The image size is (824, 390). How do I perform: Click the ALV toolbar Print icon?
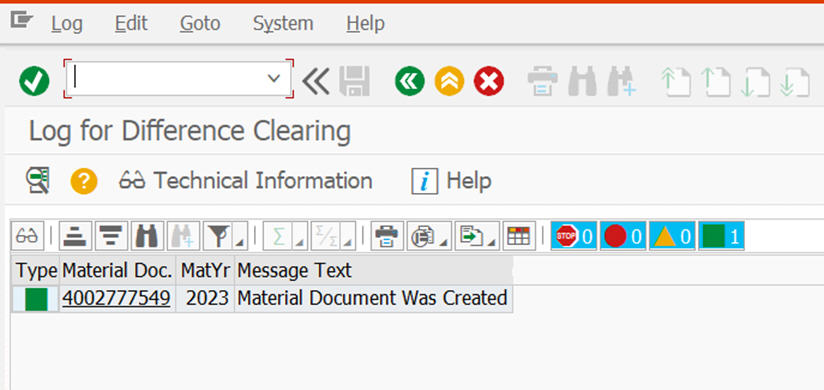[x=387, y=236]
